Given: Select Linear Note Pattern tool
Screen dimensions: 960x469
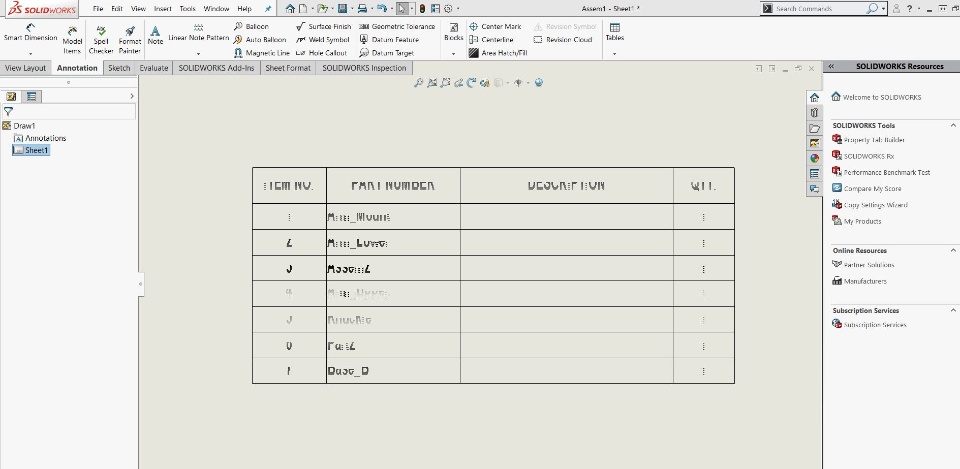Looking at the screenshot, I should pos(198,32).
